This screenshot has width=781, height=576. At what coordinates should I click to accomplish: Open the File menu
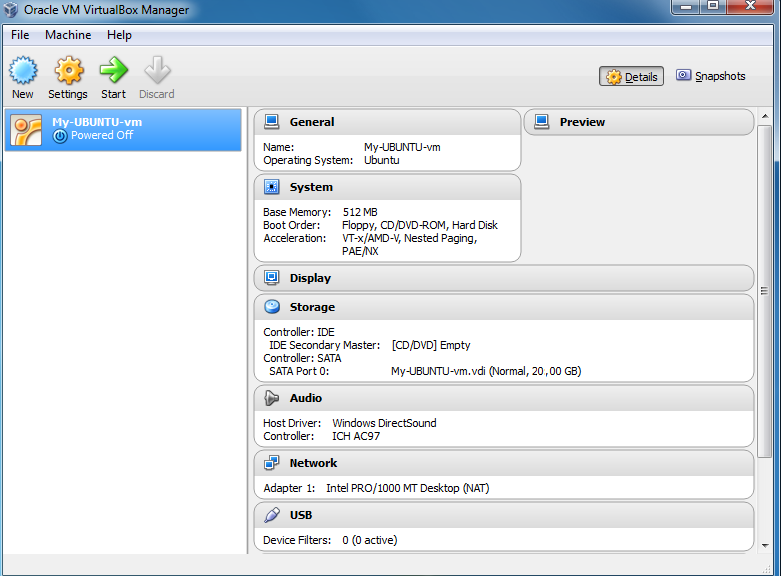pyautogui.click(x=20, y=35)
